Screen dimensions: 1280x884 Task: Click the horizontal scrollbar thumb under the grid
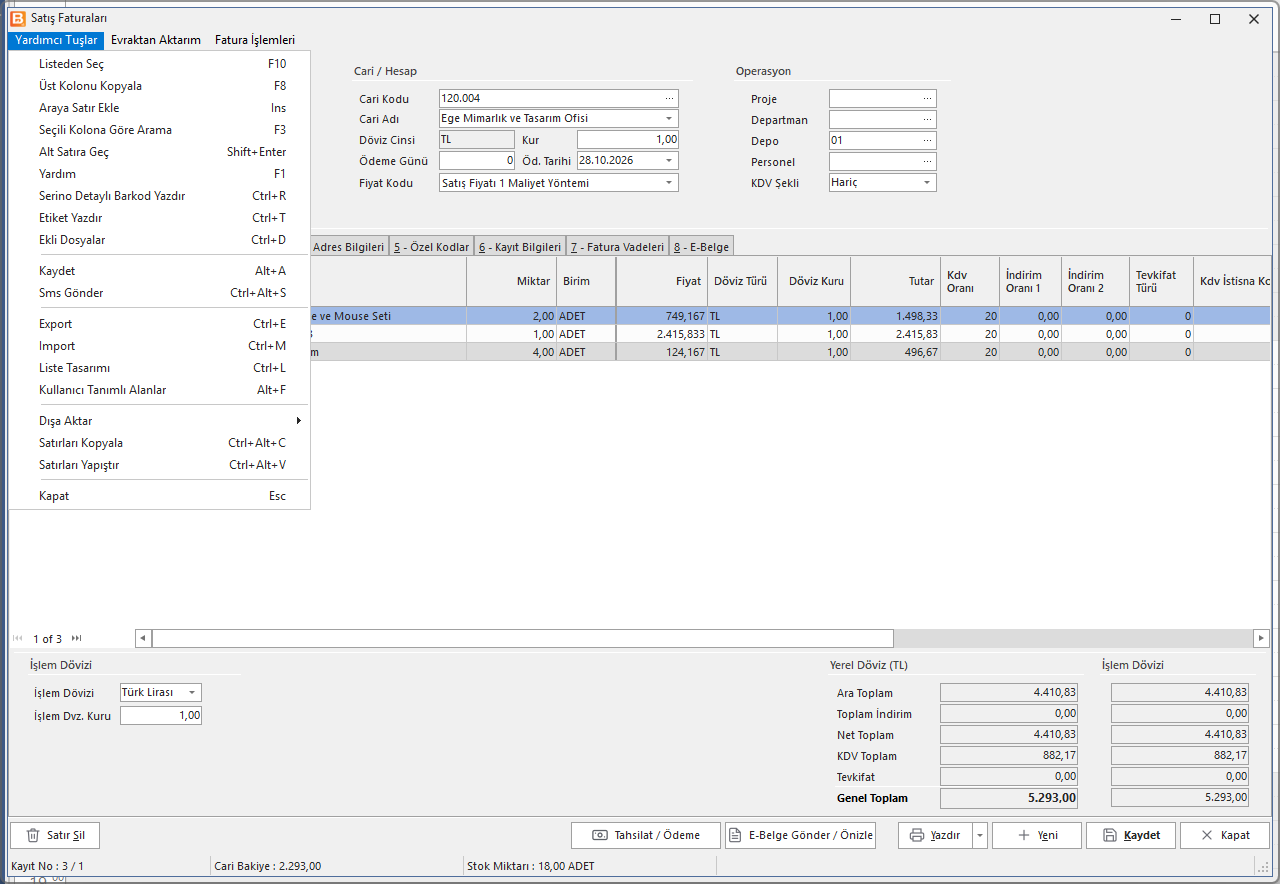click(523, 638)
